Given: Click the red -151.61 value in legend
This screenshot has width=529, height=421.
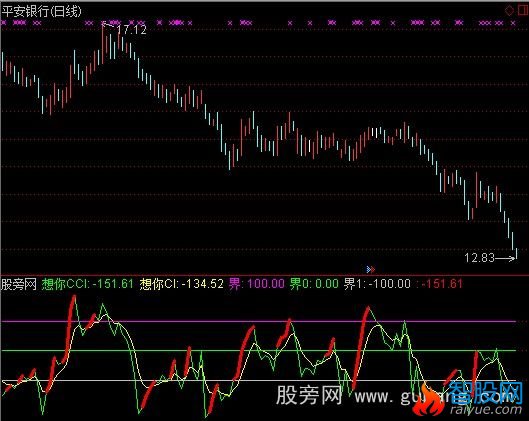Looking at the screenshot, I should tap(441, 284).
